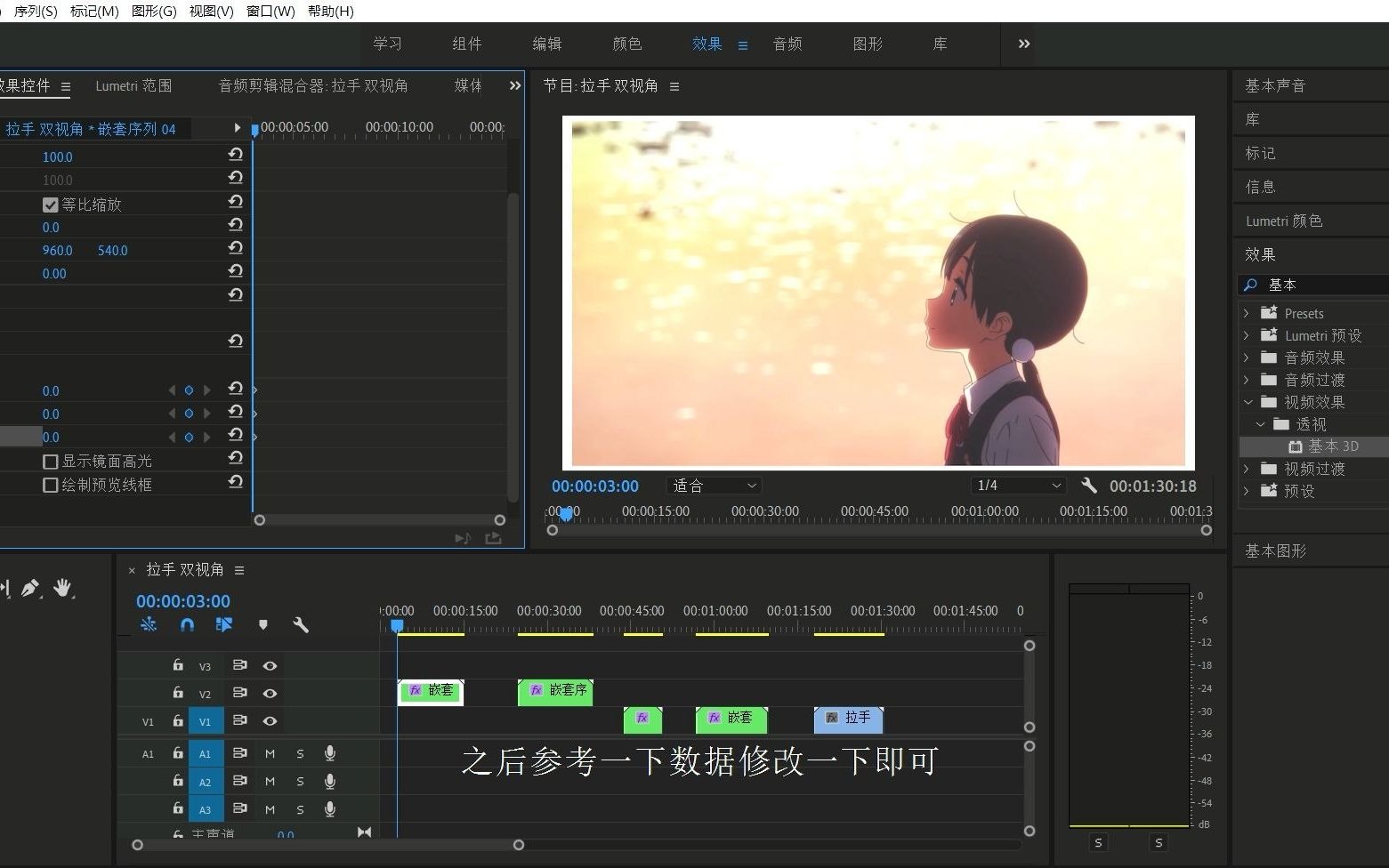This screenshot has width=1389, height=868.
Task: Reset the 960.0 540.0 position row
Action: point(235,248)
